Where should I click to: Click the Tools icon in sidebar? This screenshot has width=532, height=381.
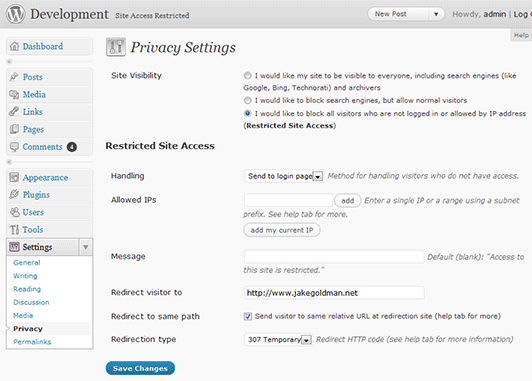[14, 230]
